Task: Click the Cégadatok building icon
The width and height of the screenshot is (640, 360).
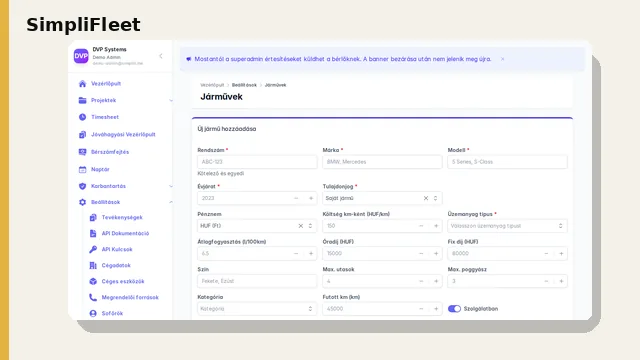Action: click(93, 265)
